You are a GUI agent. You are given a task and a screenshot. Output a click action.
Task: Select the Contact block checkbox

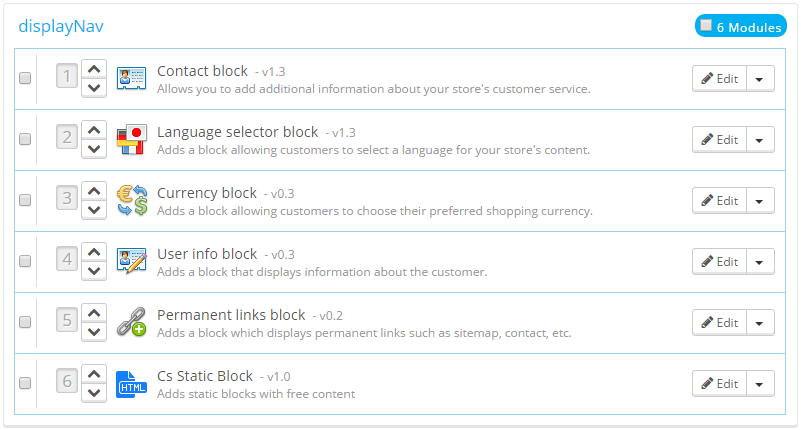point(25,79)
